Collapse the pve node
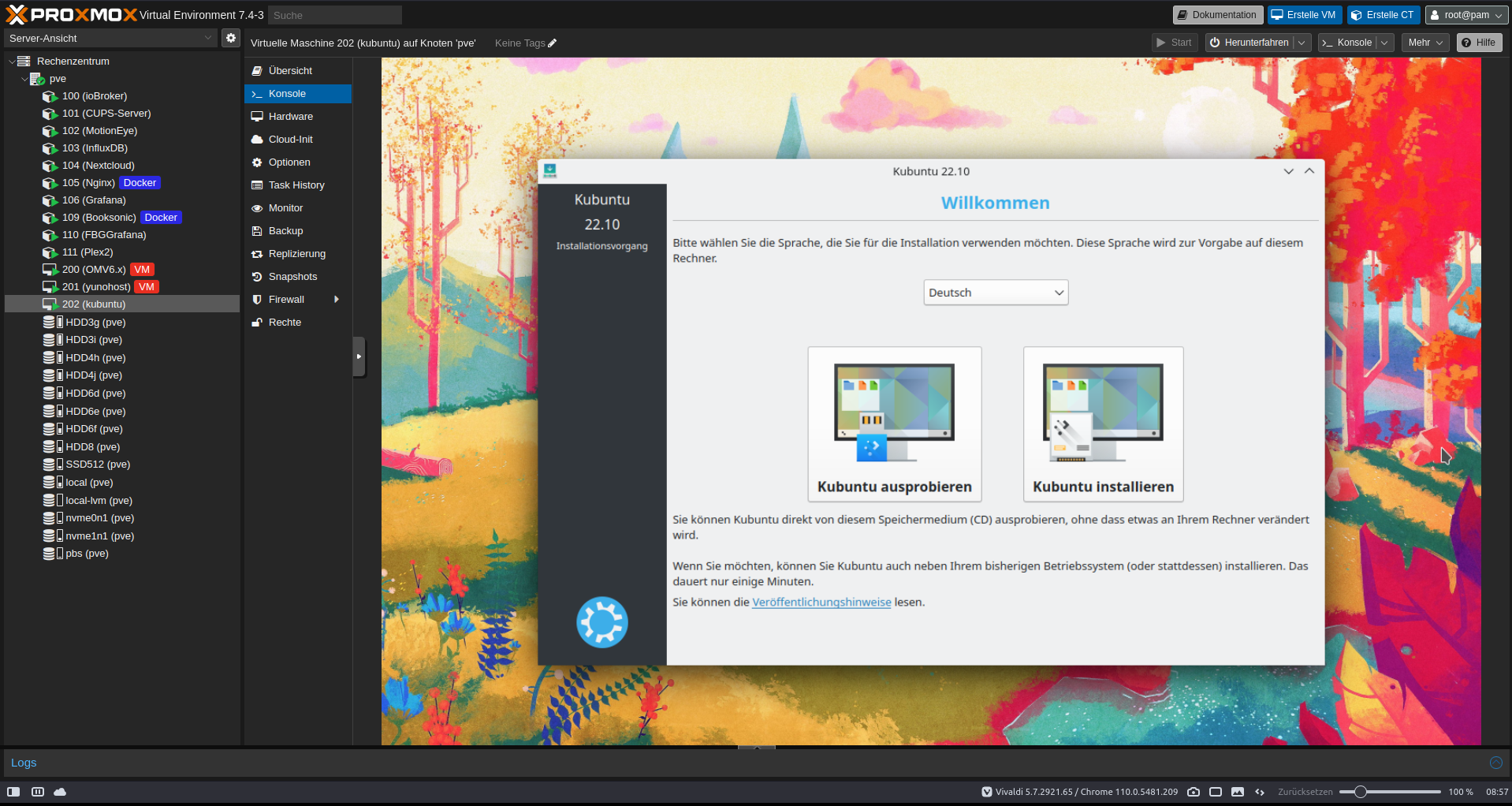The width and height of the screenshot is (1512, 806). point(24,79)
